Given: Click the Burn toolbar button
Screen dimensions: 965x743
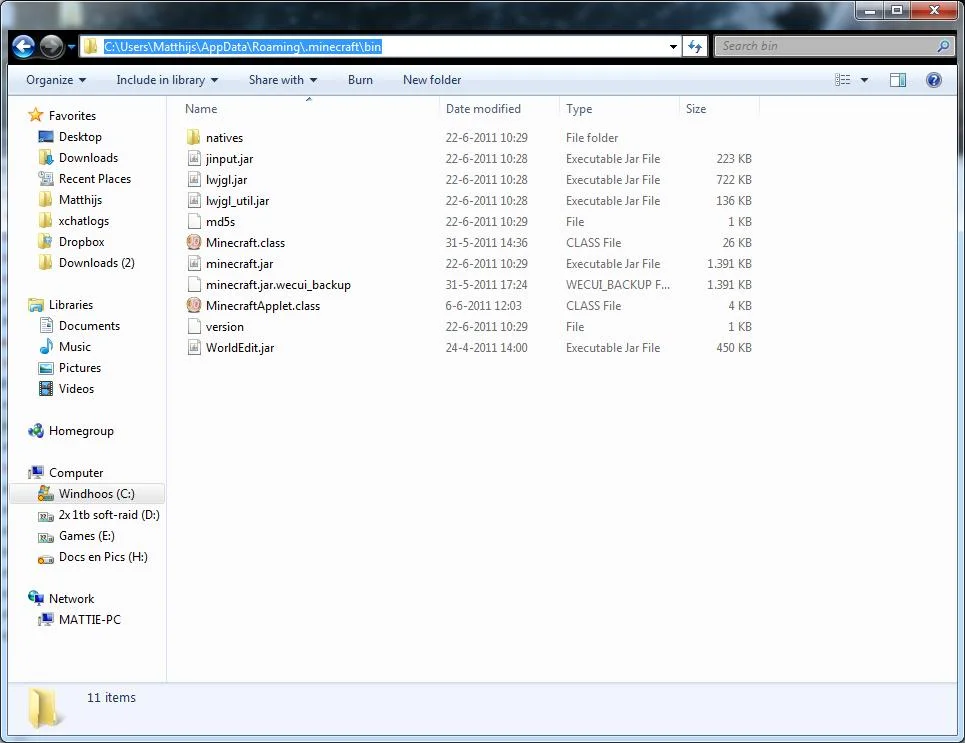Looking at the screenshot, I should tap(360, 80).
